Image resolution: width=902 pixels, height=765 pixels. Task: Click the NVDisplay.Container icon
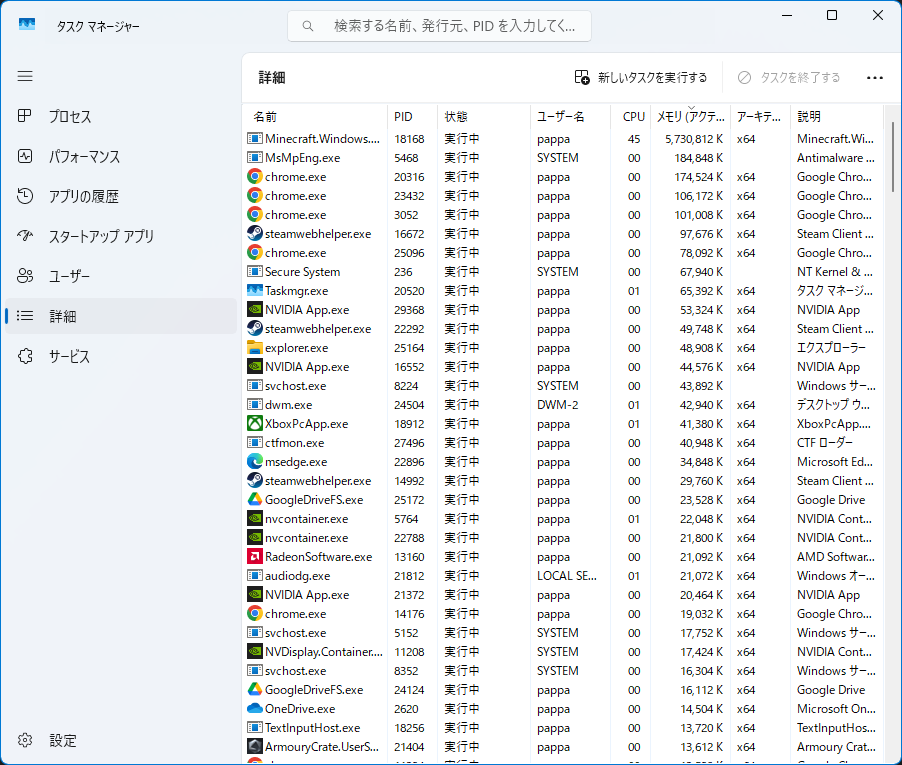255,651
